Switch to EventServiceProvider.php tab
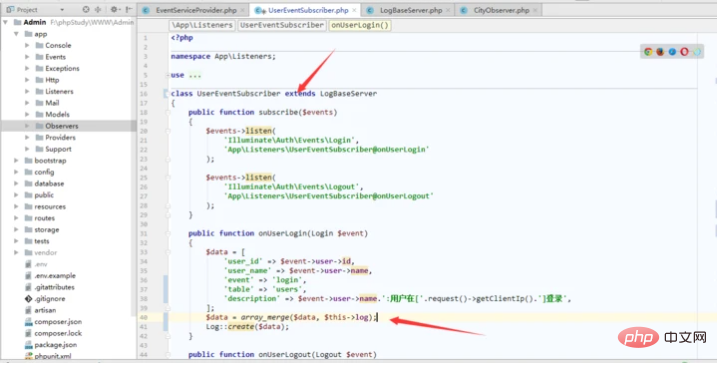Image resolution: width=717 pixels, height=370 pixels. click(x=196, y=10)
